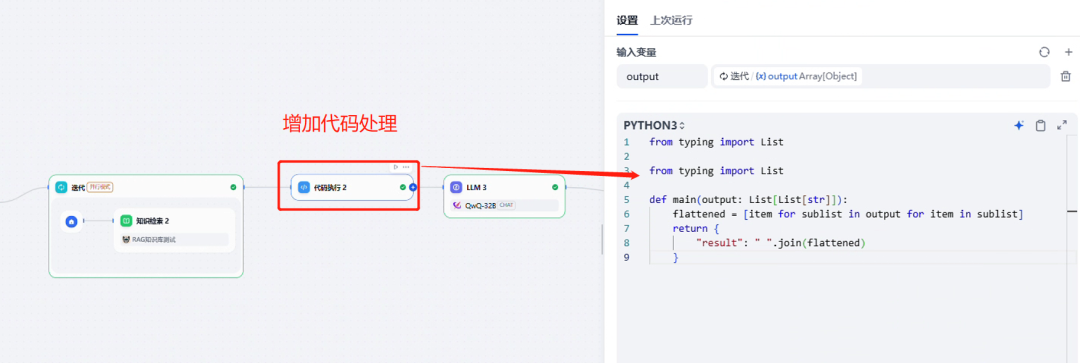This screenshot has height=363, width=1080.
Task: Click gutter line number 4
Action: (626, 185)
